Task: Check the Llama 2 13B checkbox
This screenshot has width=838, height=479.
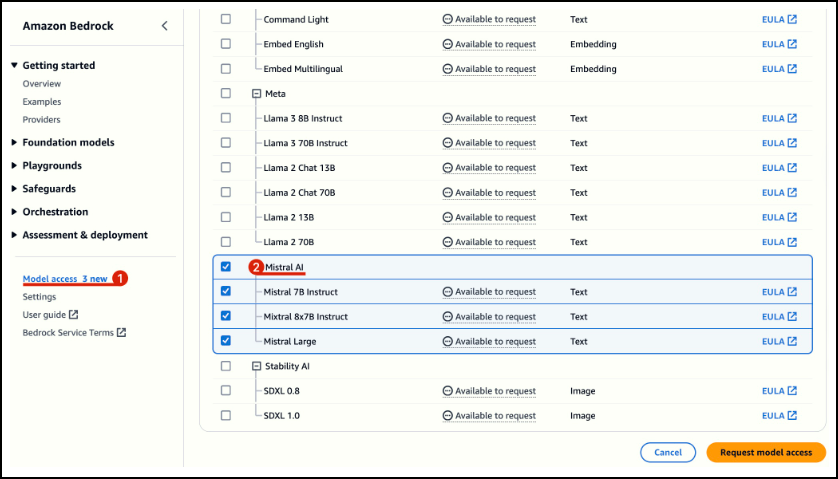Action: [226, 217]
